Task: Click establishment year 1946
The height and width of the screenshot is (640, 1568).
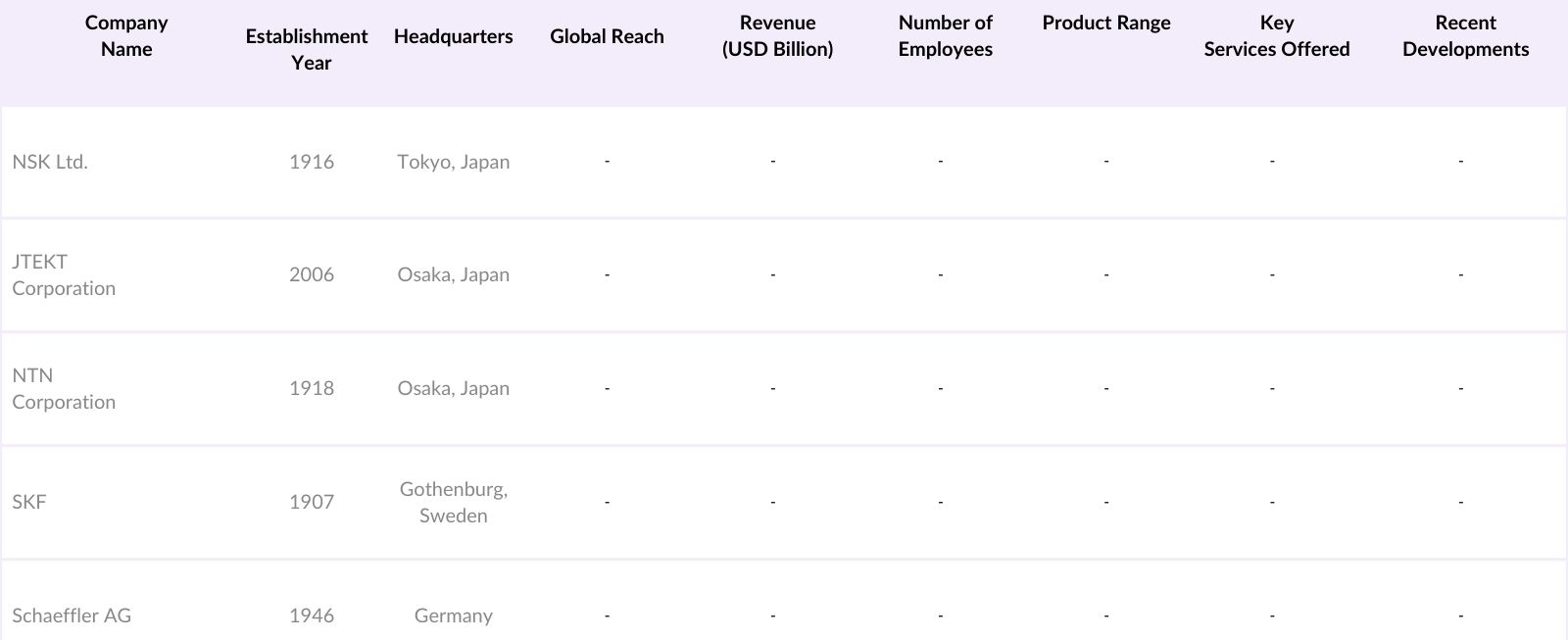Action: click(x=312, y=615)
